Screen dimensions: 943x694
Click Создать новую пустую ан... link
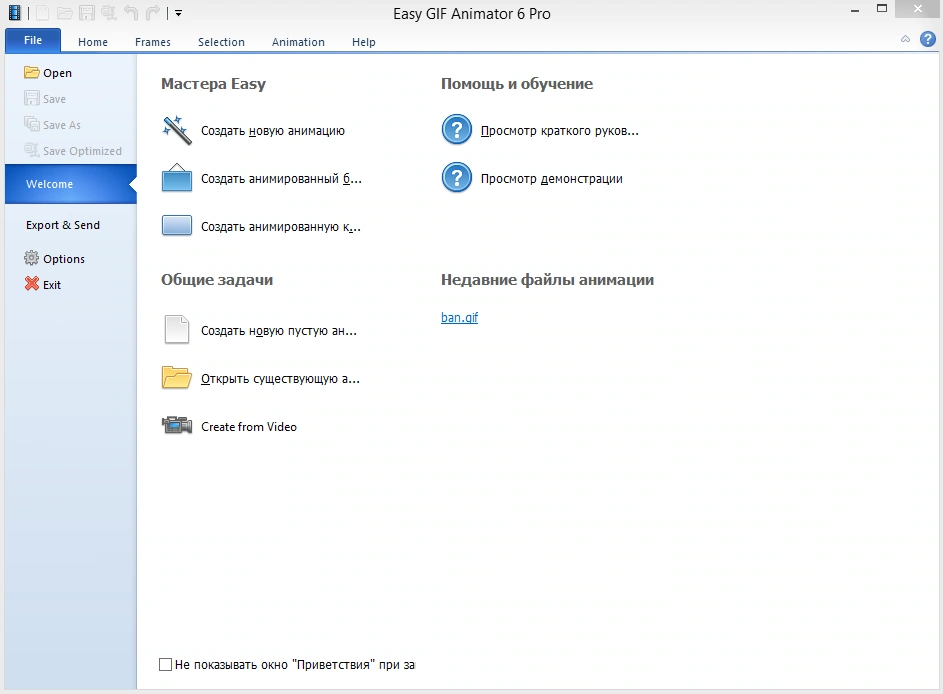[279, 331]
